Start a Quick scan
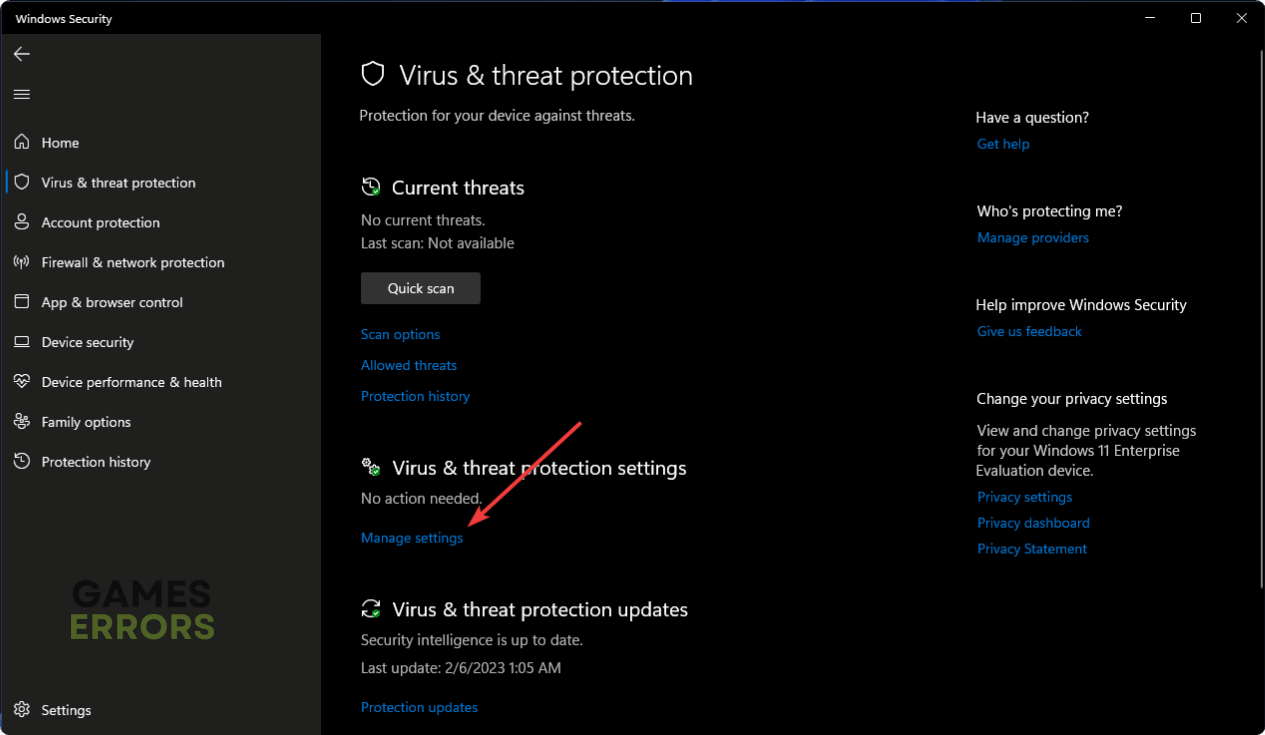This screenshot has height=735, width=1265. coord(421,288)
